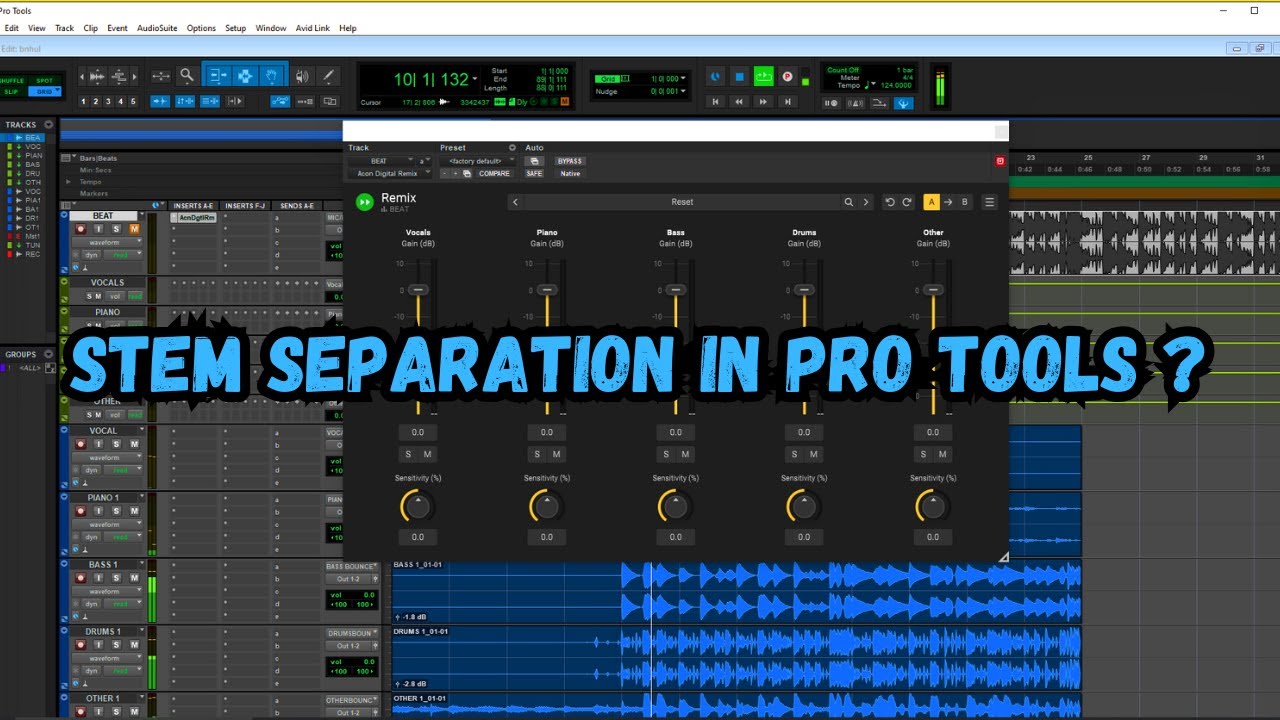
Task: Open the Acon Digital Remix insert dropdown
Action: [x=389, y=173]
